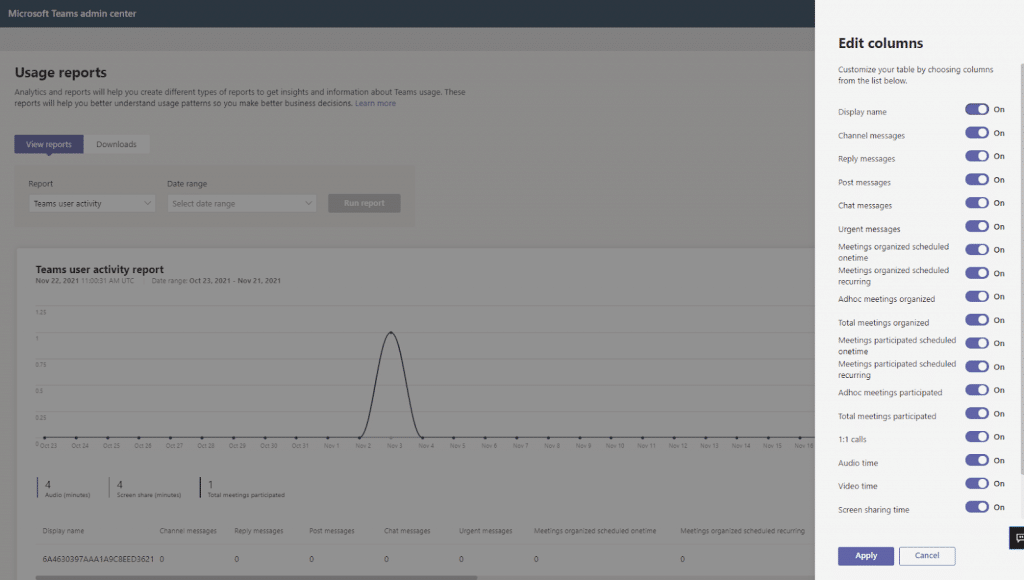Turn off Total meetings organized

pos(978,319)
